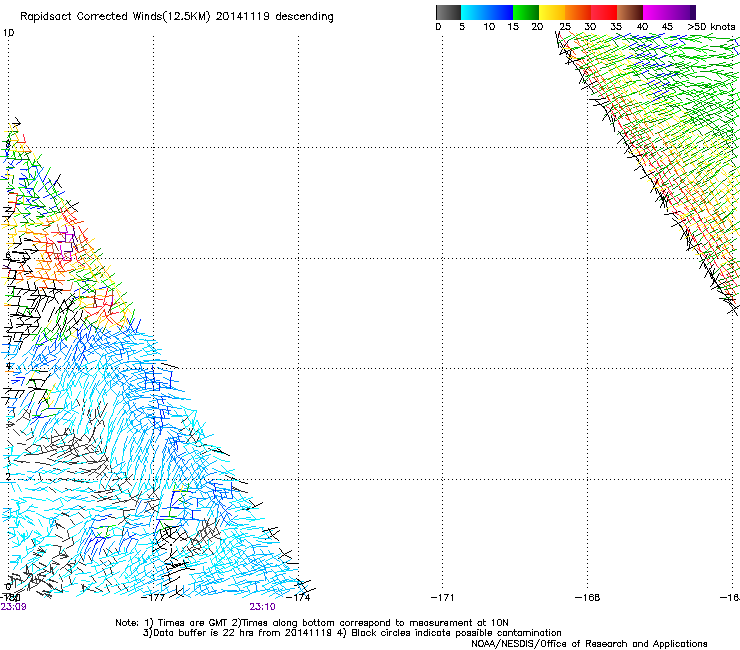
Task: Click the 'NOAA/NESDIS/Office of Research and Applications' credit
Action: [589, 644]
